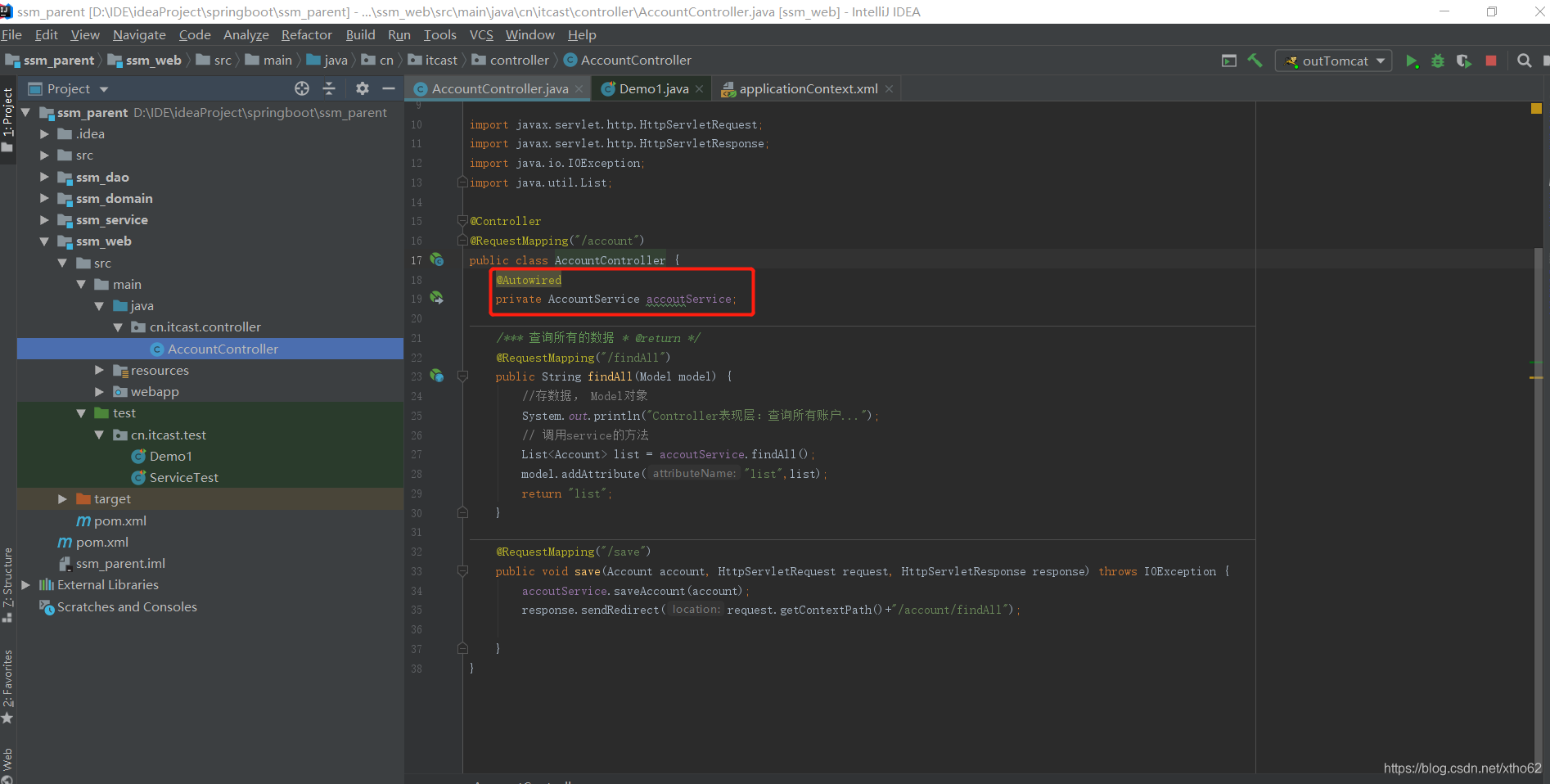Click the yellow inspection indicator at editor top-right
This screenshot has width=1550, height=784.
[x=1536, y=108]
